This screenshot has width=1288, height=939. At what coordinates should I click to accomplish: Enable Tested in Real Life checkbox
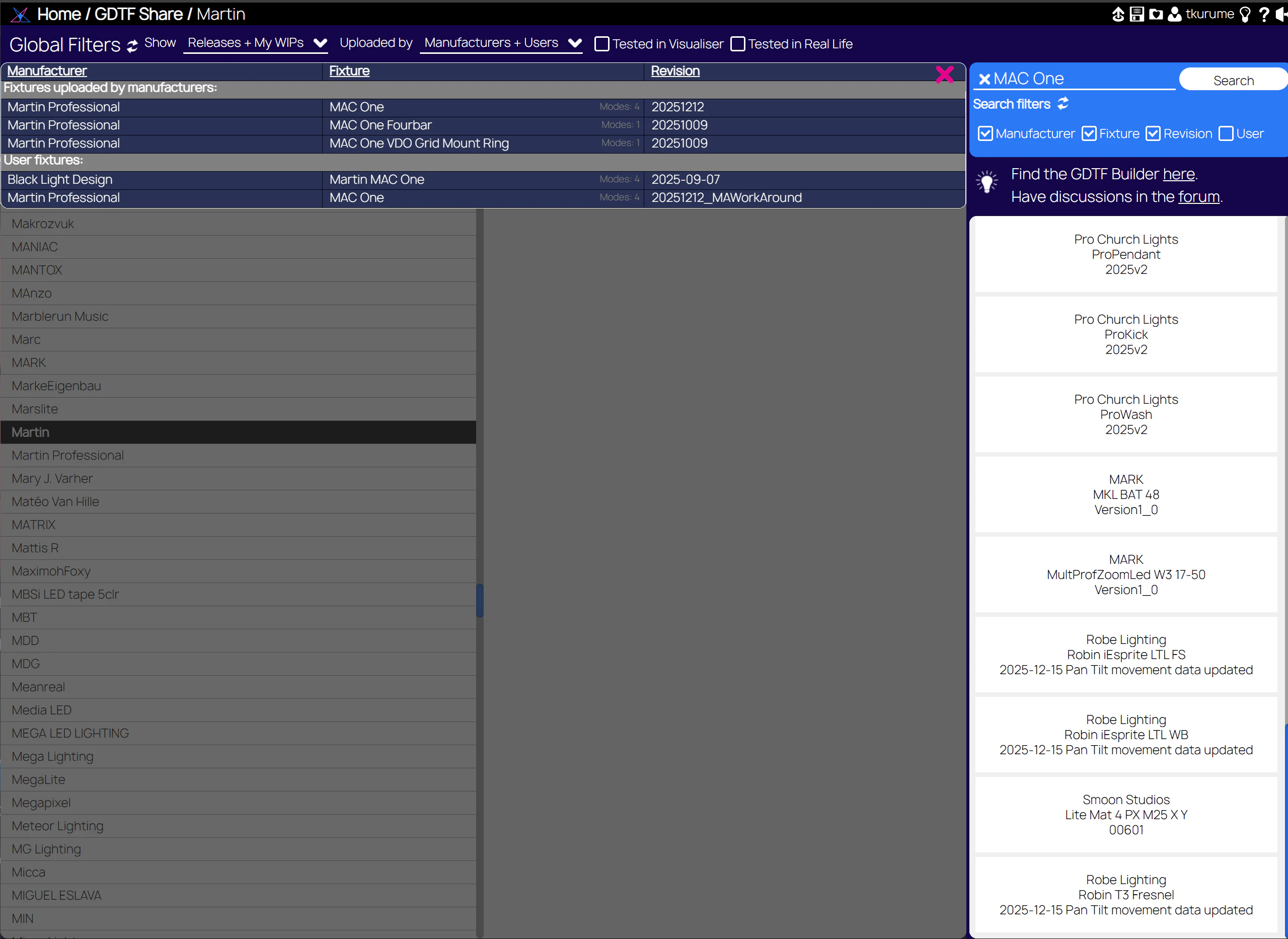(x=737, y=44)
